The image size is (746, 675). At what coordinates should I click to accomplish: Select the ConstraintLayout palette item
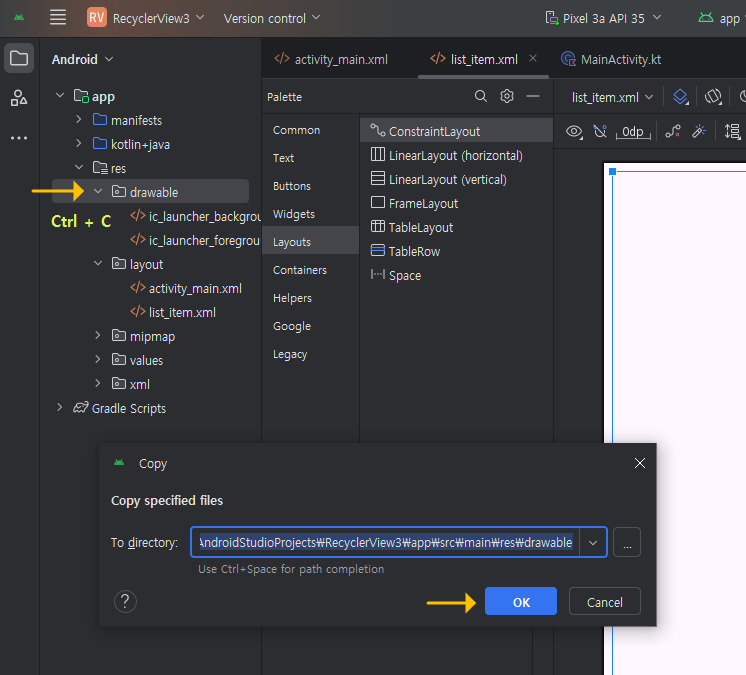click(456, 131)
